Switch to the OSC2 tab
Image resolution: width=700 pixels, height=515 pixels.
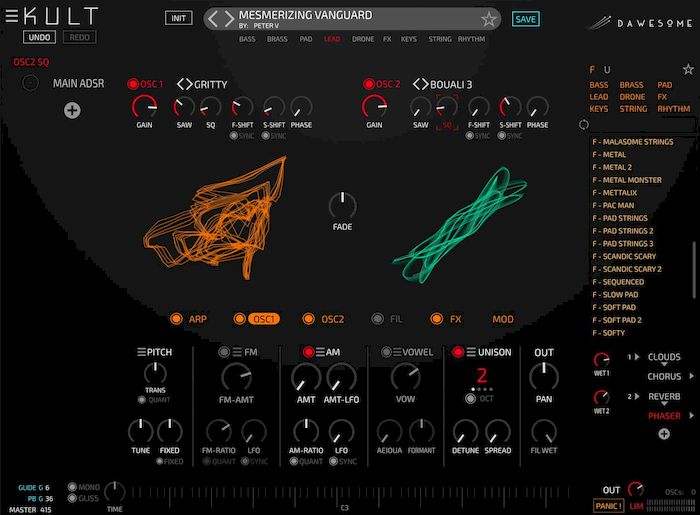(333, 319)
